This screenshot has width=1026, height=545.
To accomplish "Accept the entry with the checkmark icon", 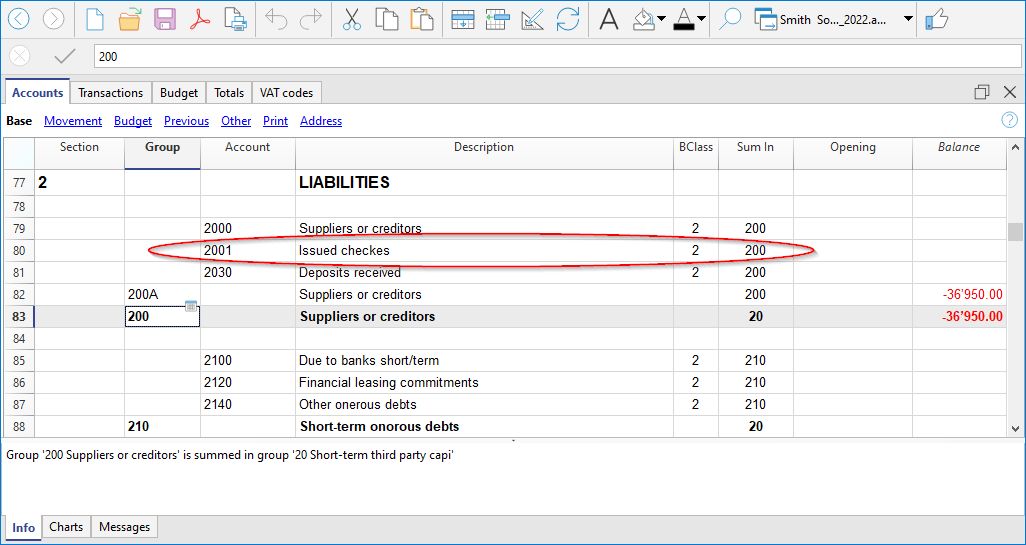I will pyautogui.click(x=65, y=57).
